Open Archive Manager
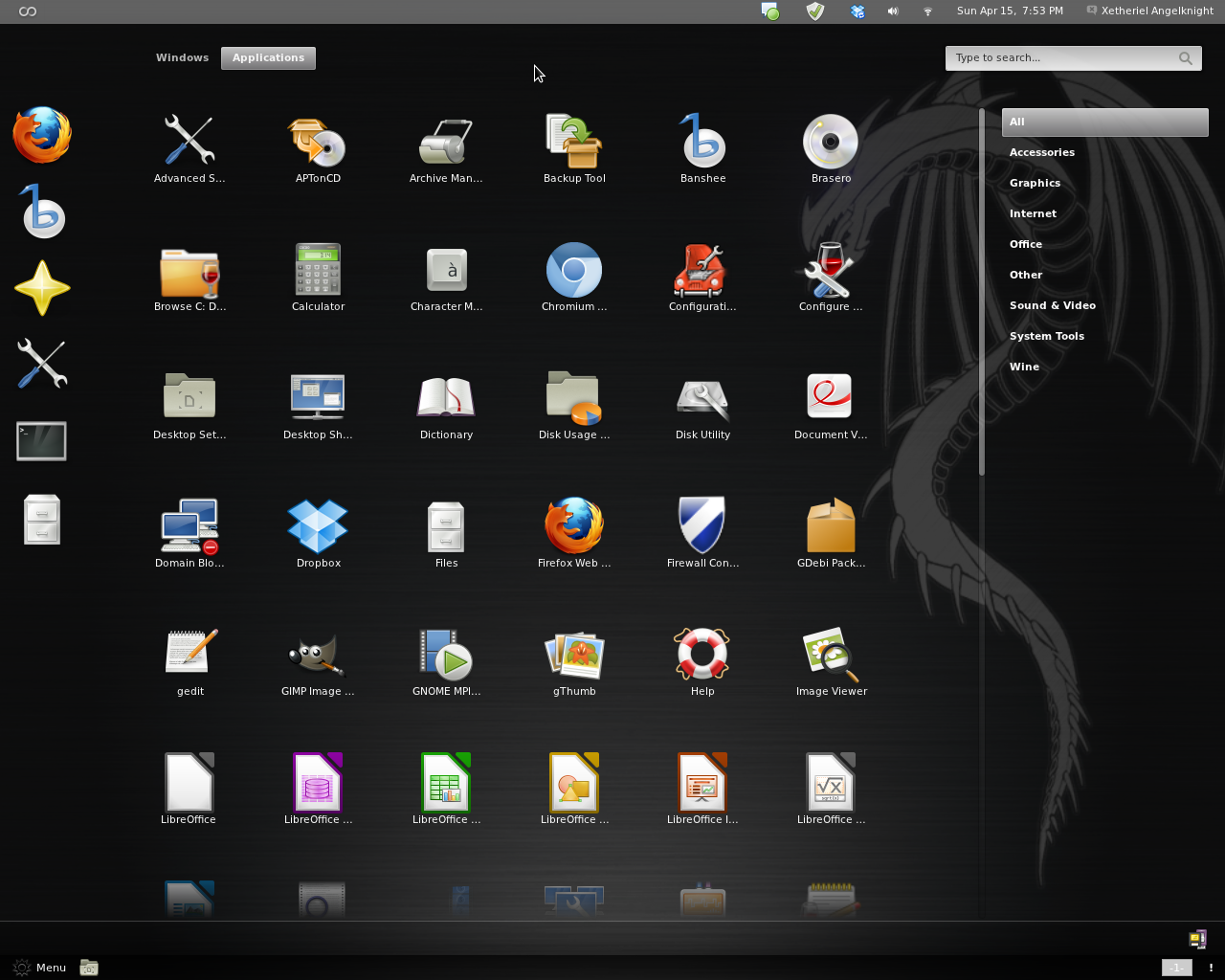 pyautogui.click(x=446, y=140)
